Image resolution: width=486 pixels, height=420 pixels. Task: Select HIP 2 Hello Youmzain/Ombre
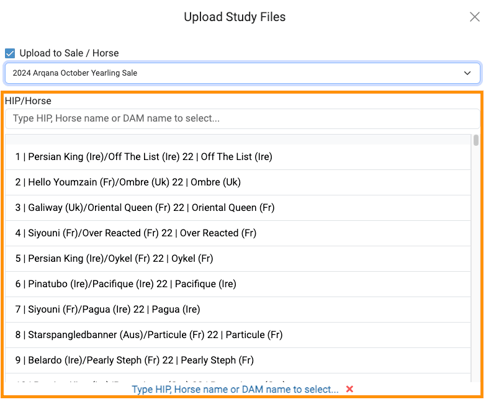tap(238, 182)
